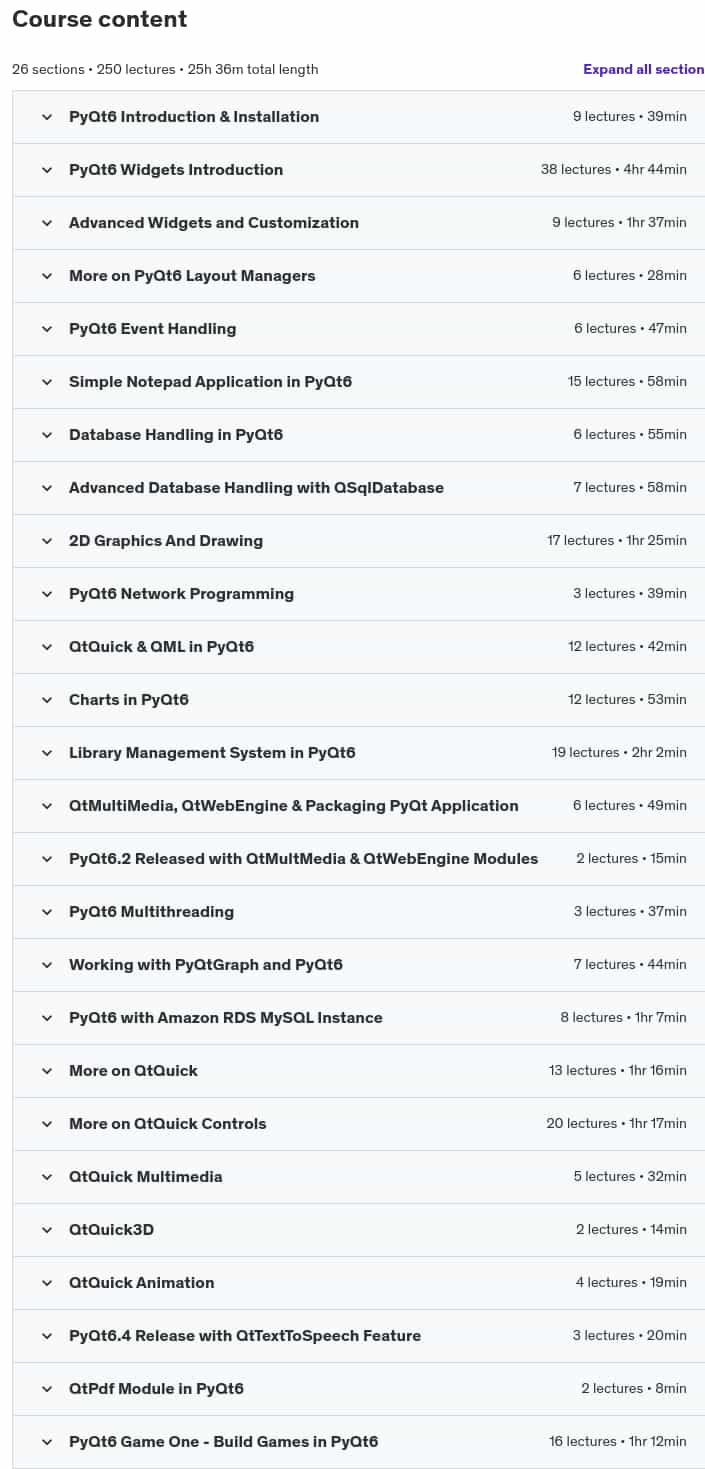Open chevron for QtQuick & QML in PyQt6
705x1469 pixels.
pos(46,647)
